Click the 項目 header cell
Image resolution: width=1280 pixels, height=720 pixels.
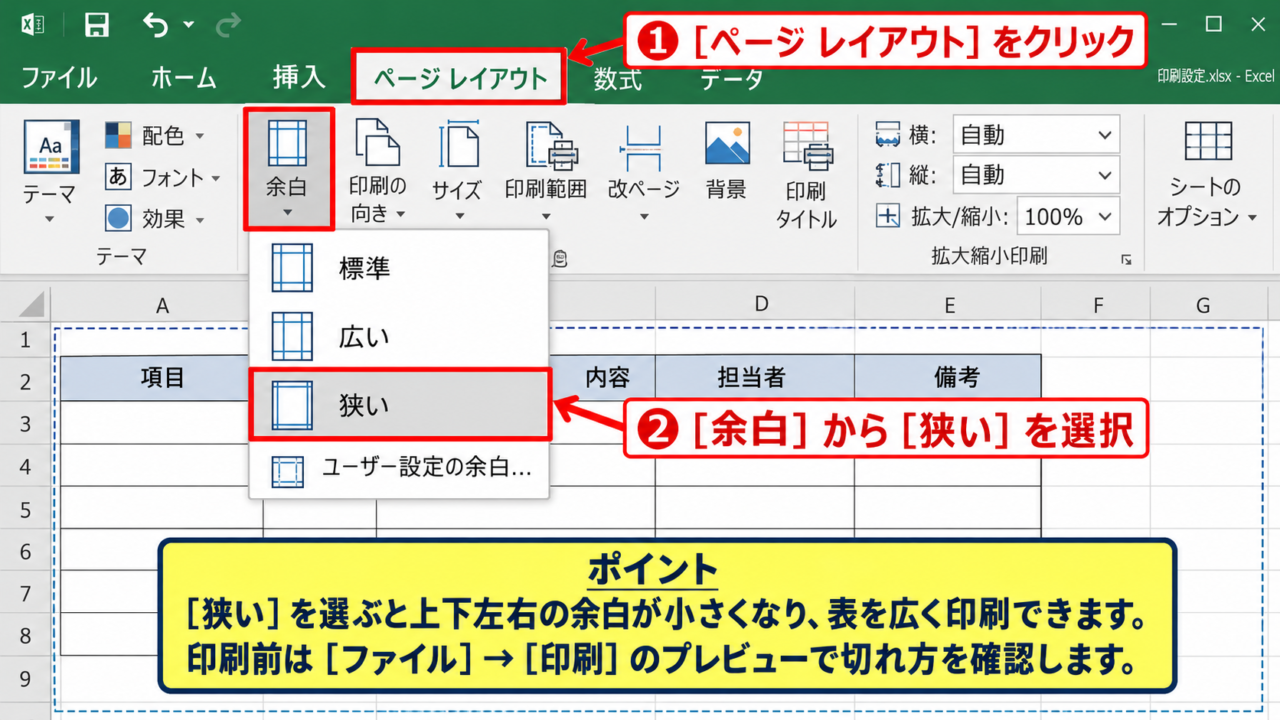click(x=162, y=377)
